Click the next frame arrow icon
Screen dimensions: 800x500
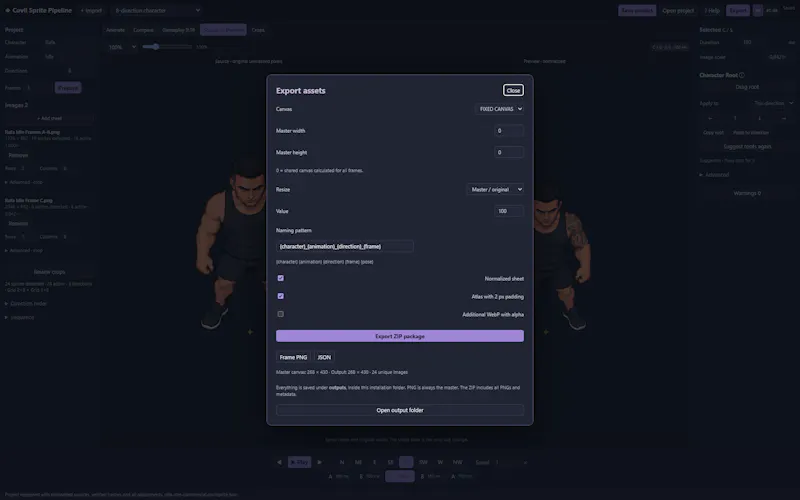click(x=320, y=462)
